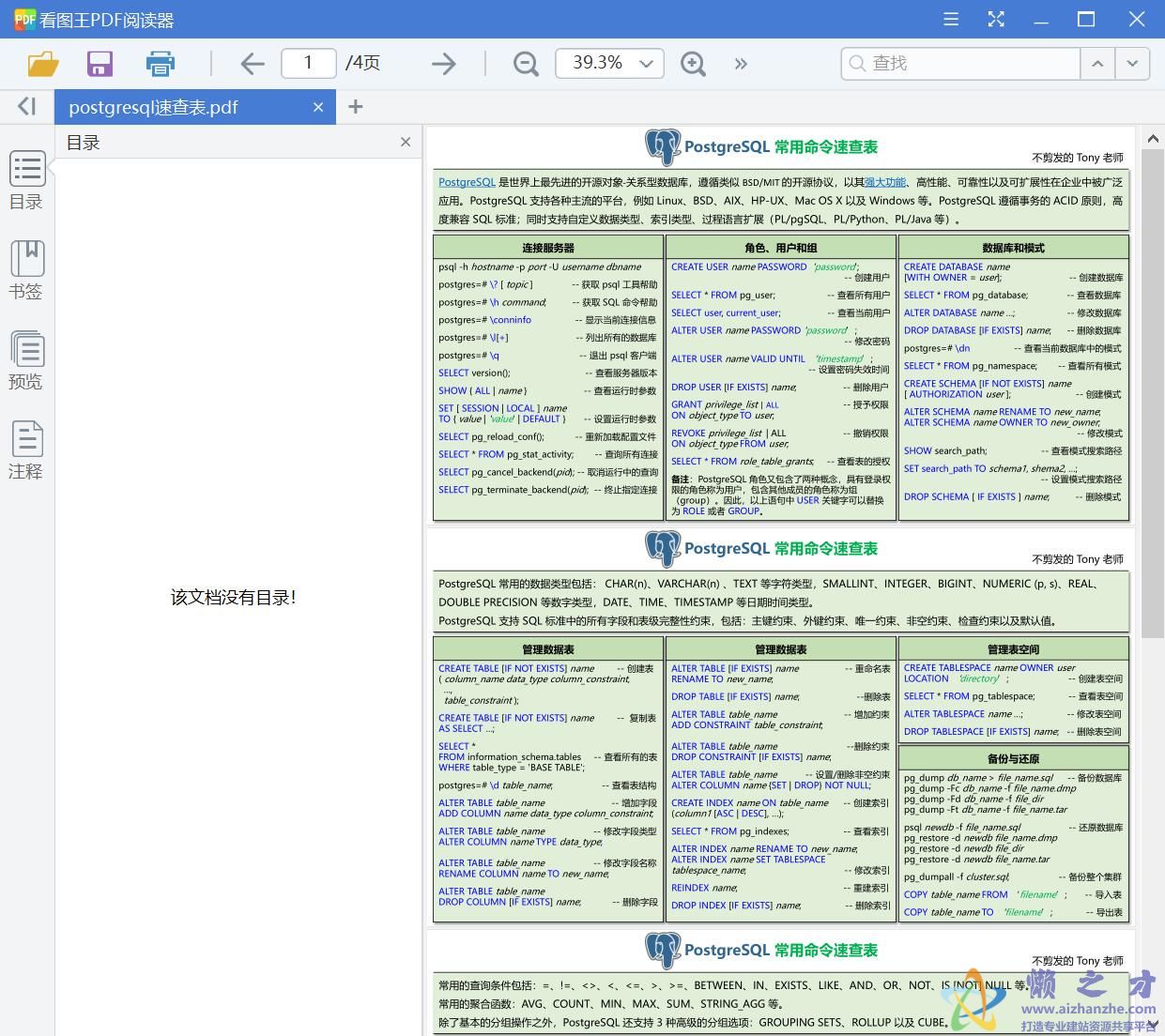Expand more toolbar tools with double chevron
This screenshot has width=1165, height=1036.
tap(741, 64)
